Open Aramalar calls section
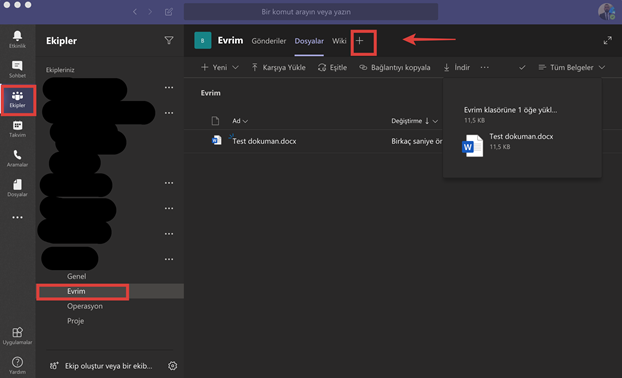This screenshot has height=378, width=622. pyautogui.click(x=17, y=158)
